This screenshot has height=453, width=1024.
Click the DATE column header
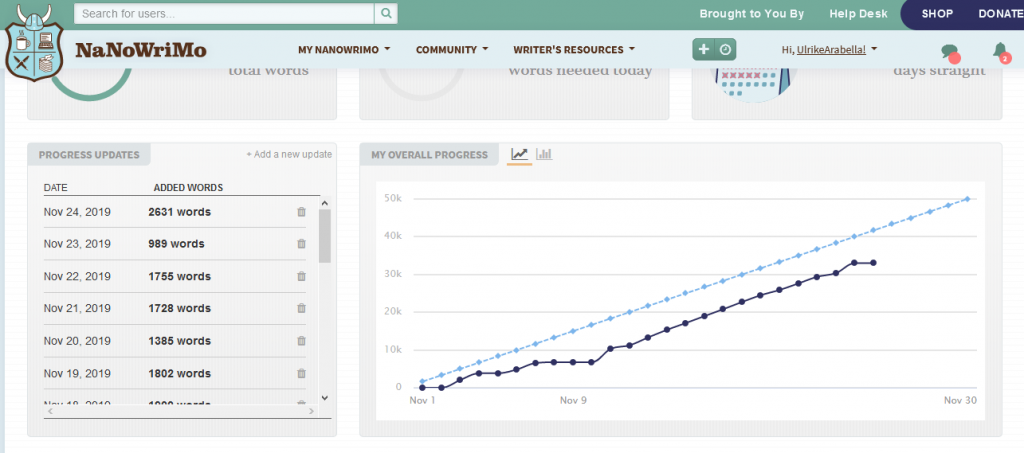click(x=56, y=187)
